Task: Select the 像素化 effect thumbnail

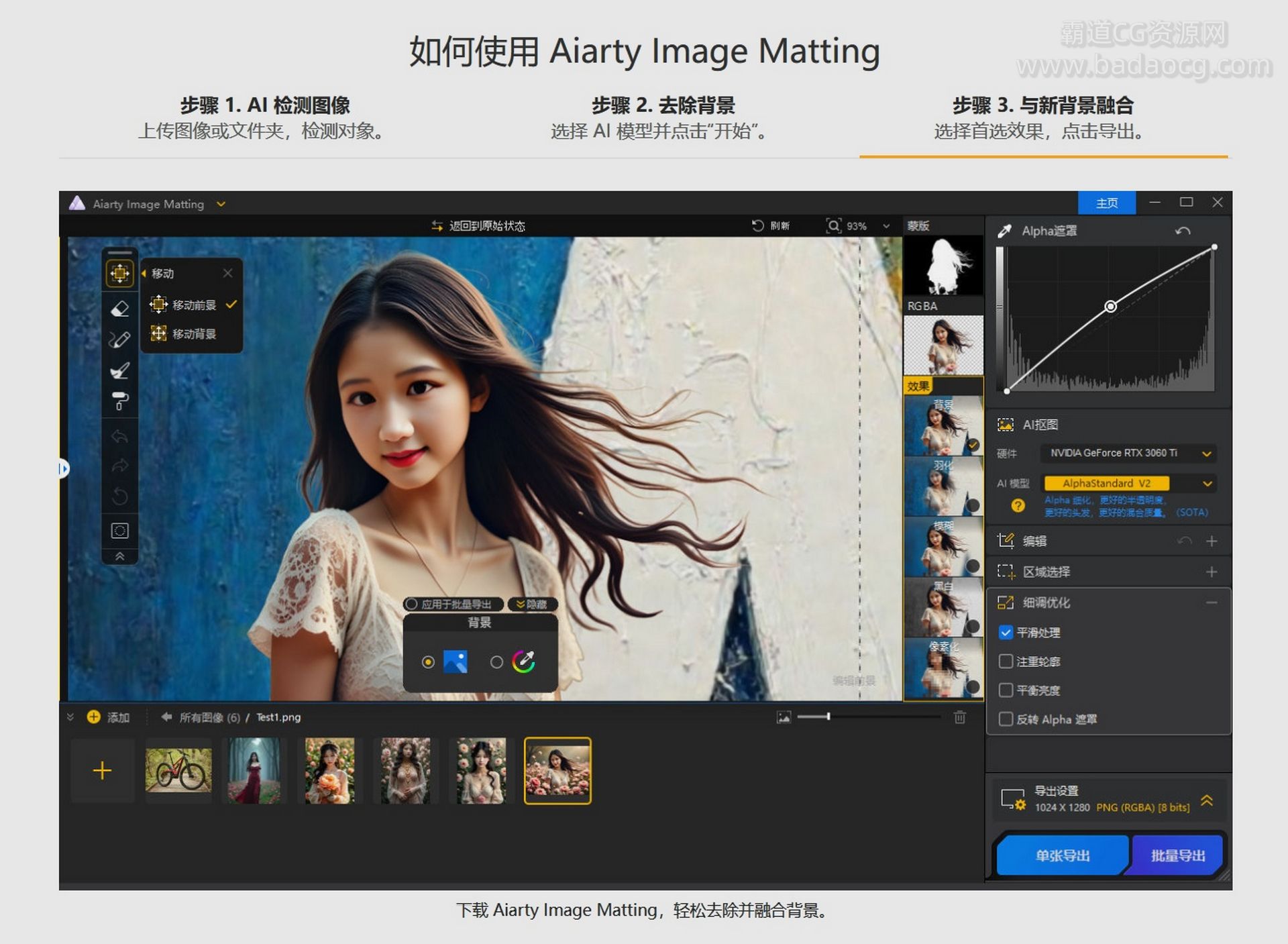Action: click(x=943, y=668)
